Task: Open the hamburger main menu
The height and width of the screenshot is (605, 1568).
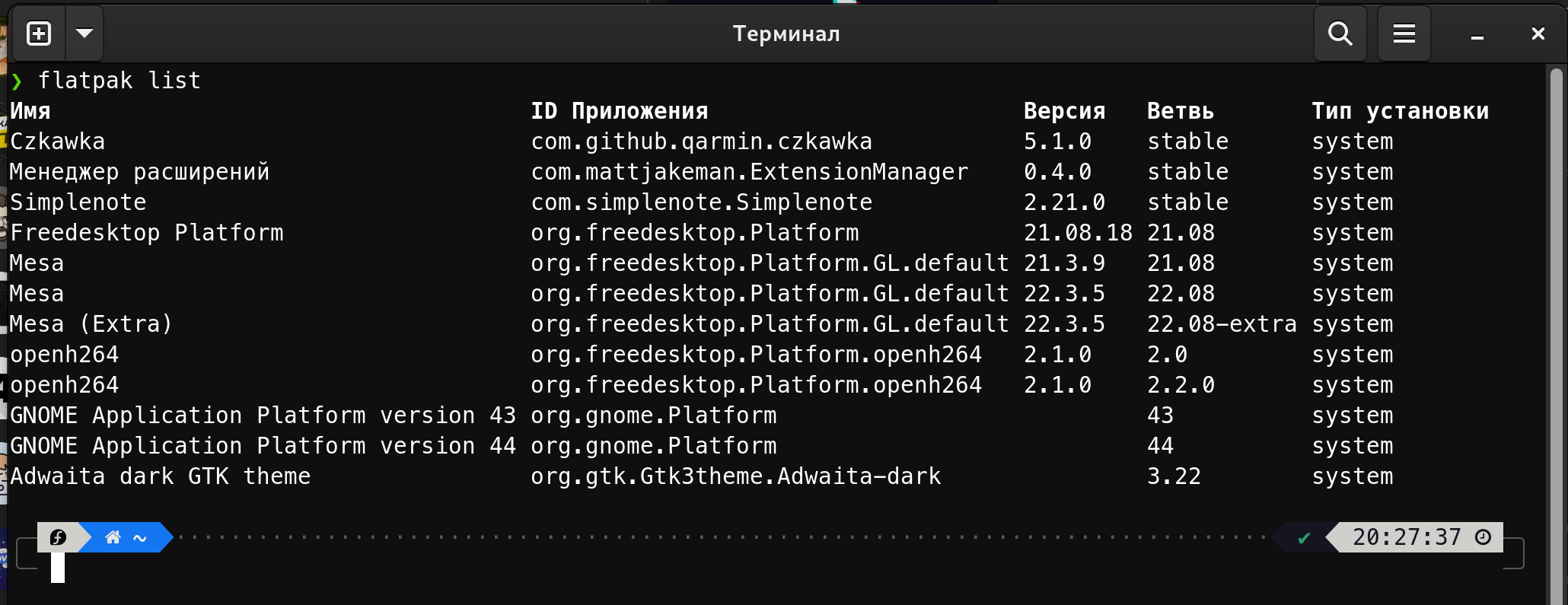Action: tap(1404, 33)
